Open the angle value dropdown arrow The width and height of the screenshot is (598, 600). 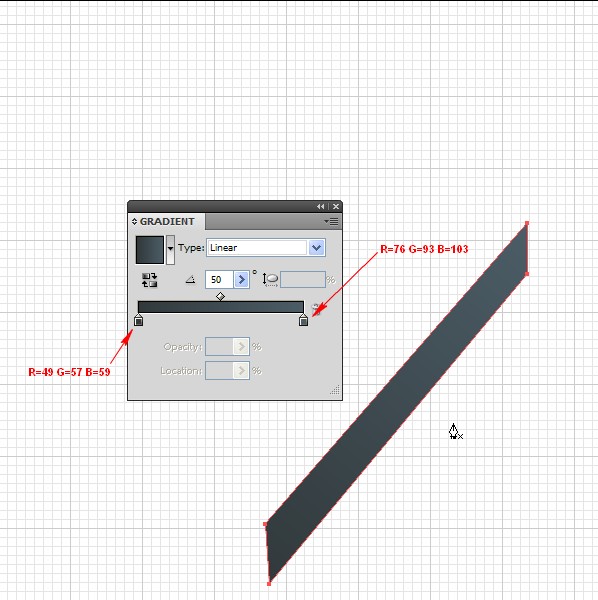241,279
